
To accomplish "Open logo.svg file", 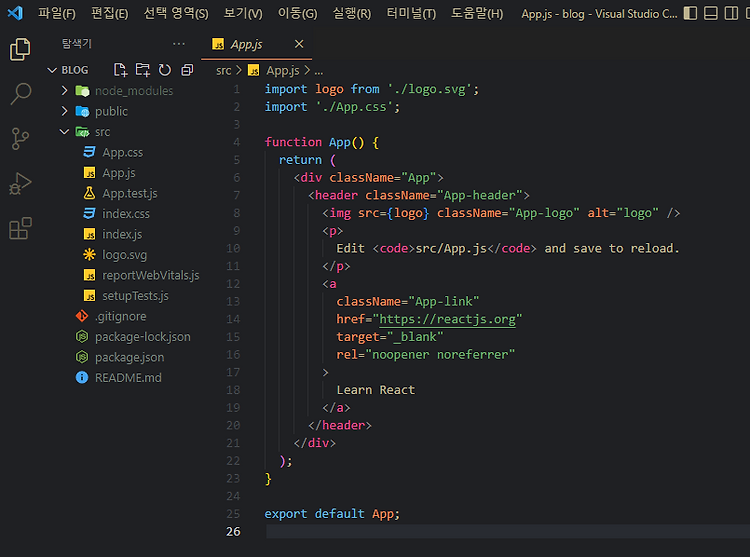I will tap(124, 255).
